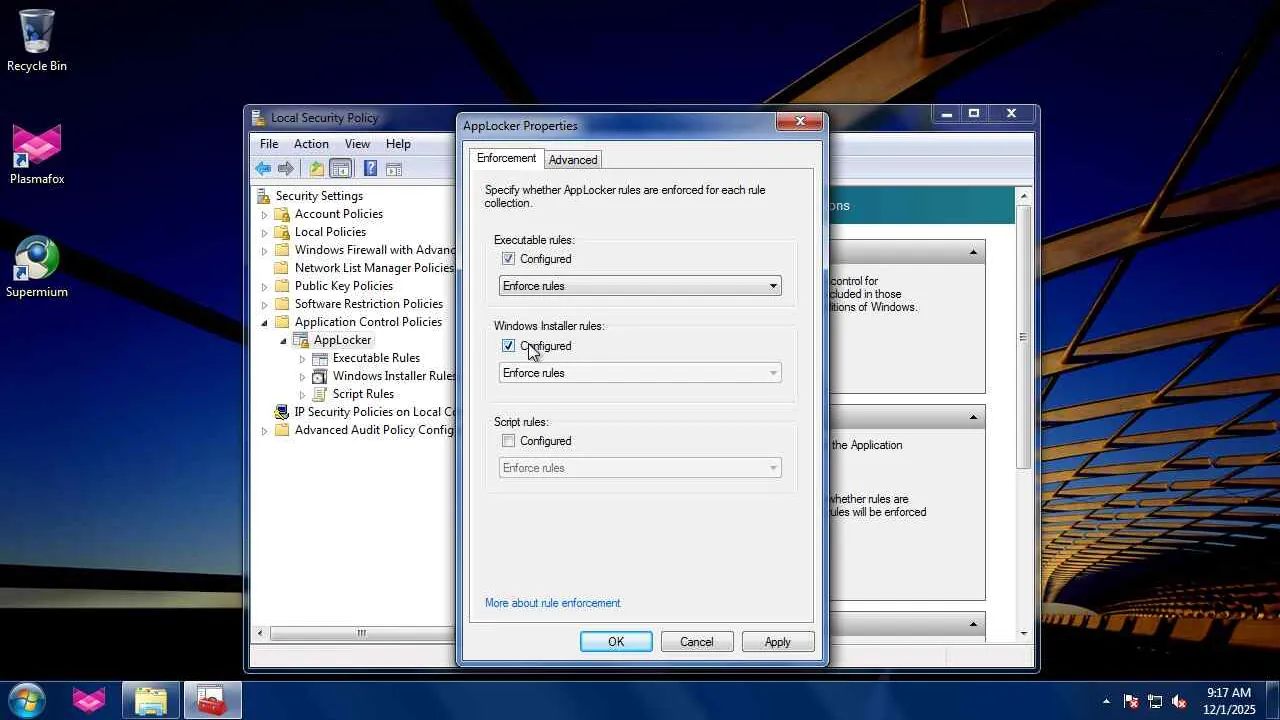The width and height of the screenshot is (1280, 720).
Task: Expand the Executable Rules node
Action: (303, 359)
